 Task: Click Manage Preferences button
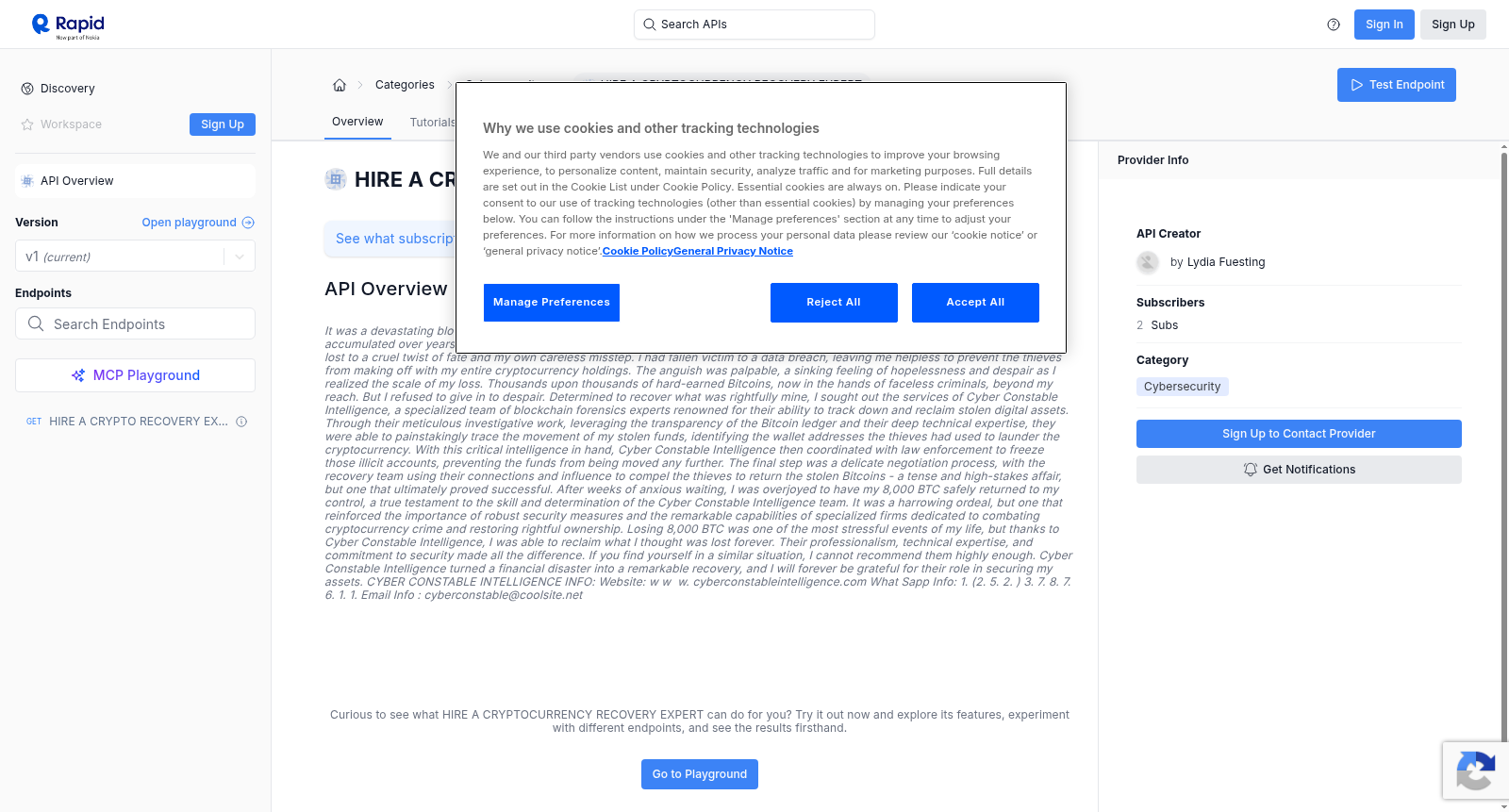[552, 303]
